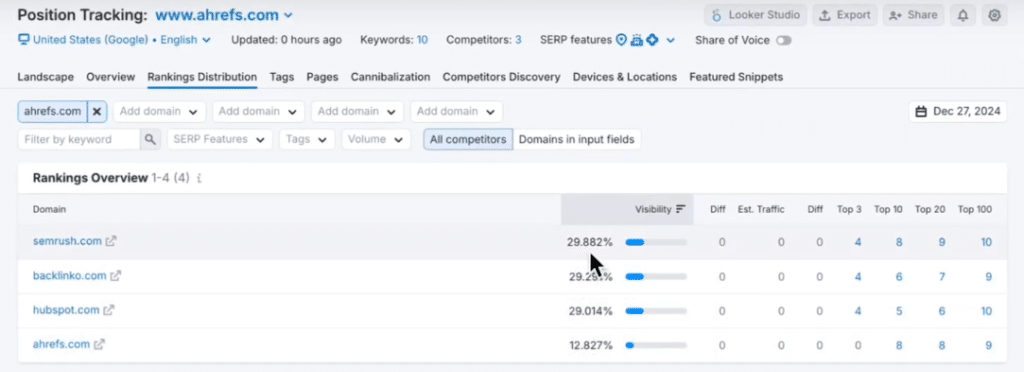The width and height of the screenshot is (1024, 372).
Task: Open the settings gear icon
Action: pos(994,15)
